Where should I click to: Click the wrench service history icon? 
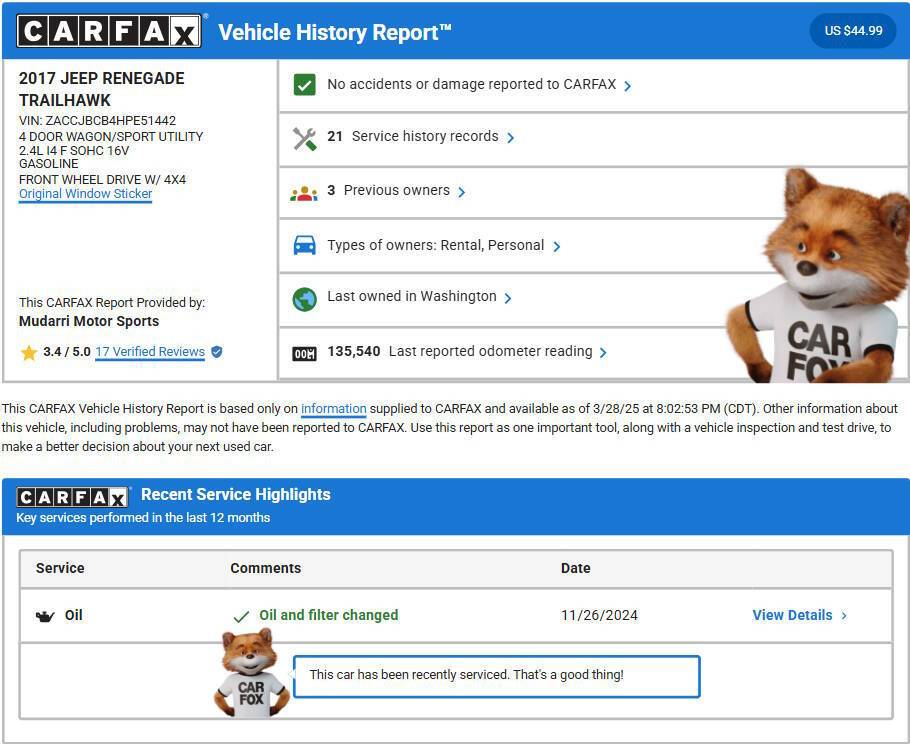(304, 139)
